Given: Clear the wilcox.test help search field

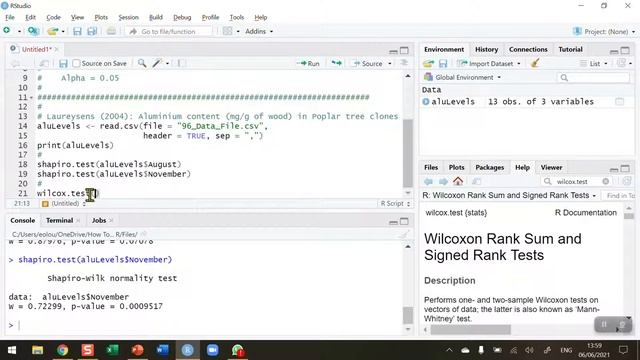Looking at the screenshot, I should [x=605, y=182].
